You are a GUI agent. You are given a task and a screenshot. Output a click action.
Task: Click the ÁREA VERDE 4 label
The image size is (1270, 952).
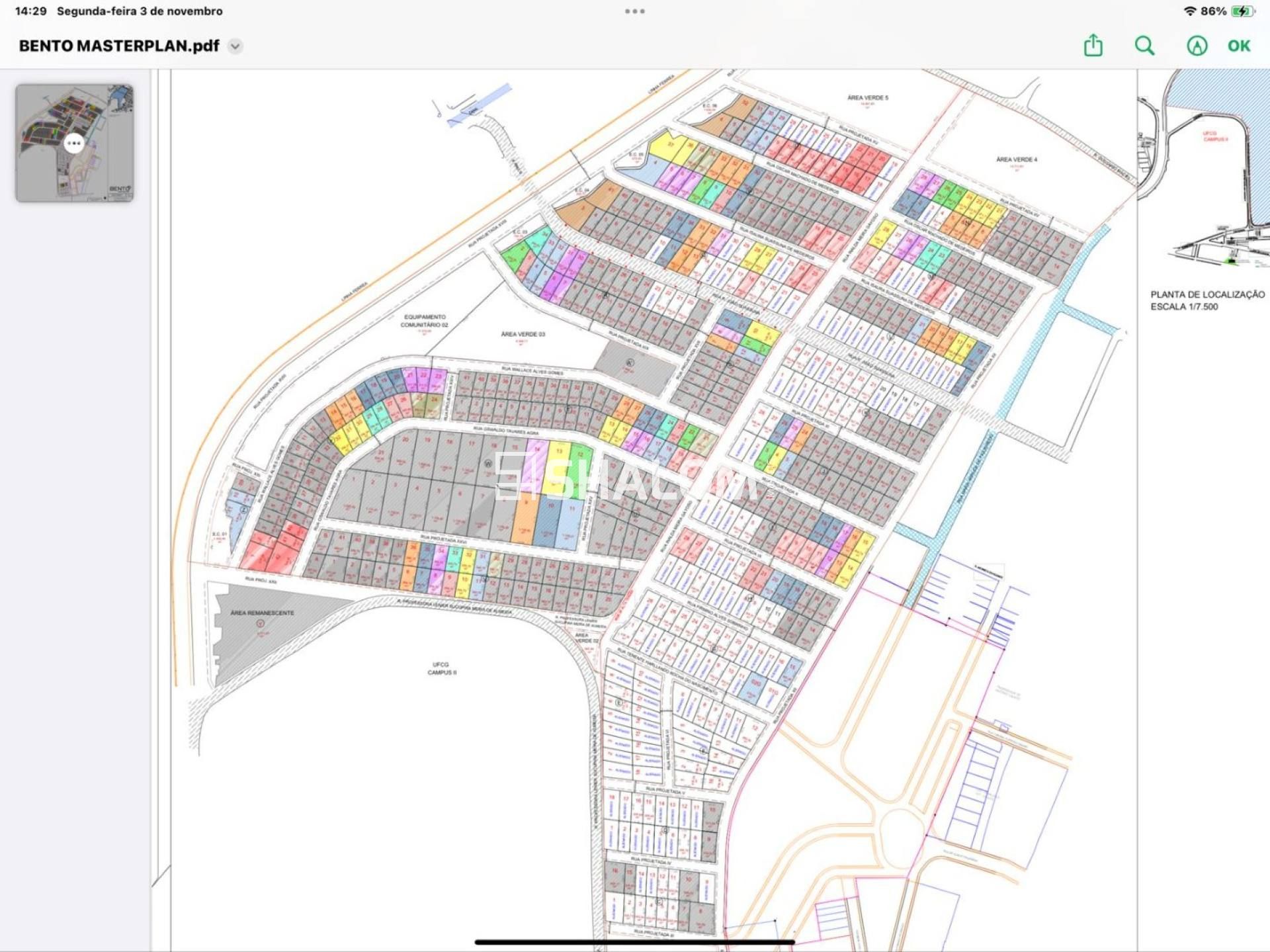[x=1016, y=159]
